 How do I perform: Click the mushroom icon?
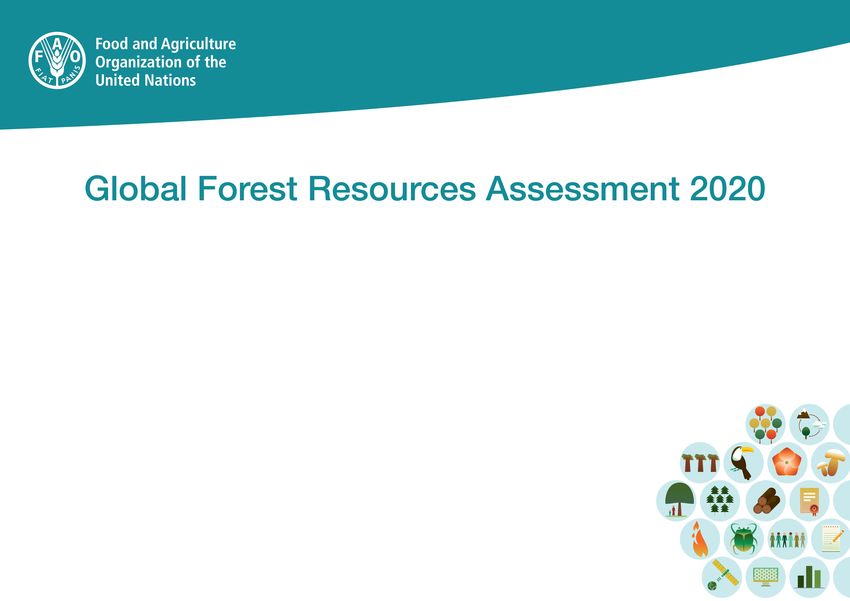pos(831,462)
